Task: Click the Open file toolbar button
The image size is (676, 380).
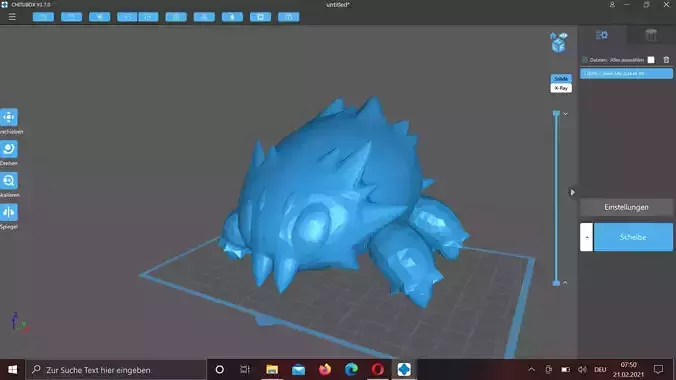Action: point(43,17)
